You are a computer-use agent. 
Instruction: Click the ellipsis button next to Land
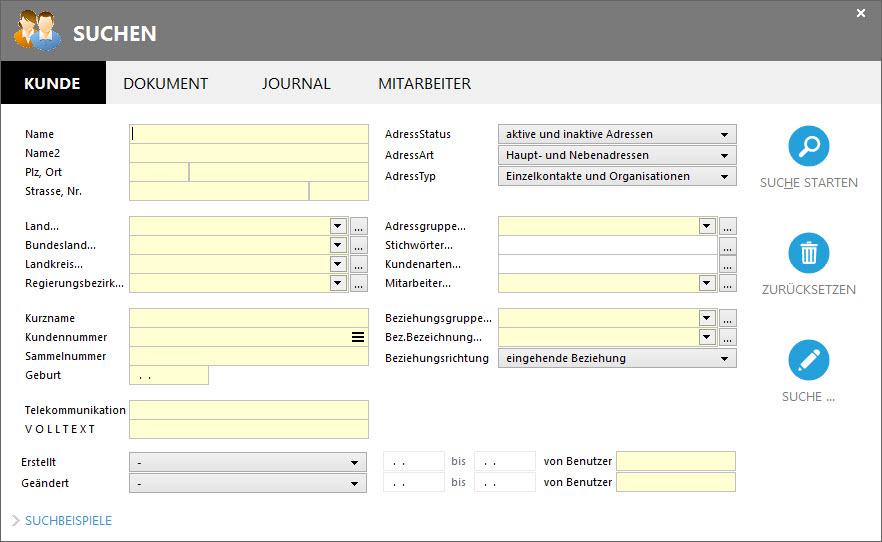point(359,227)
